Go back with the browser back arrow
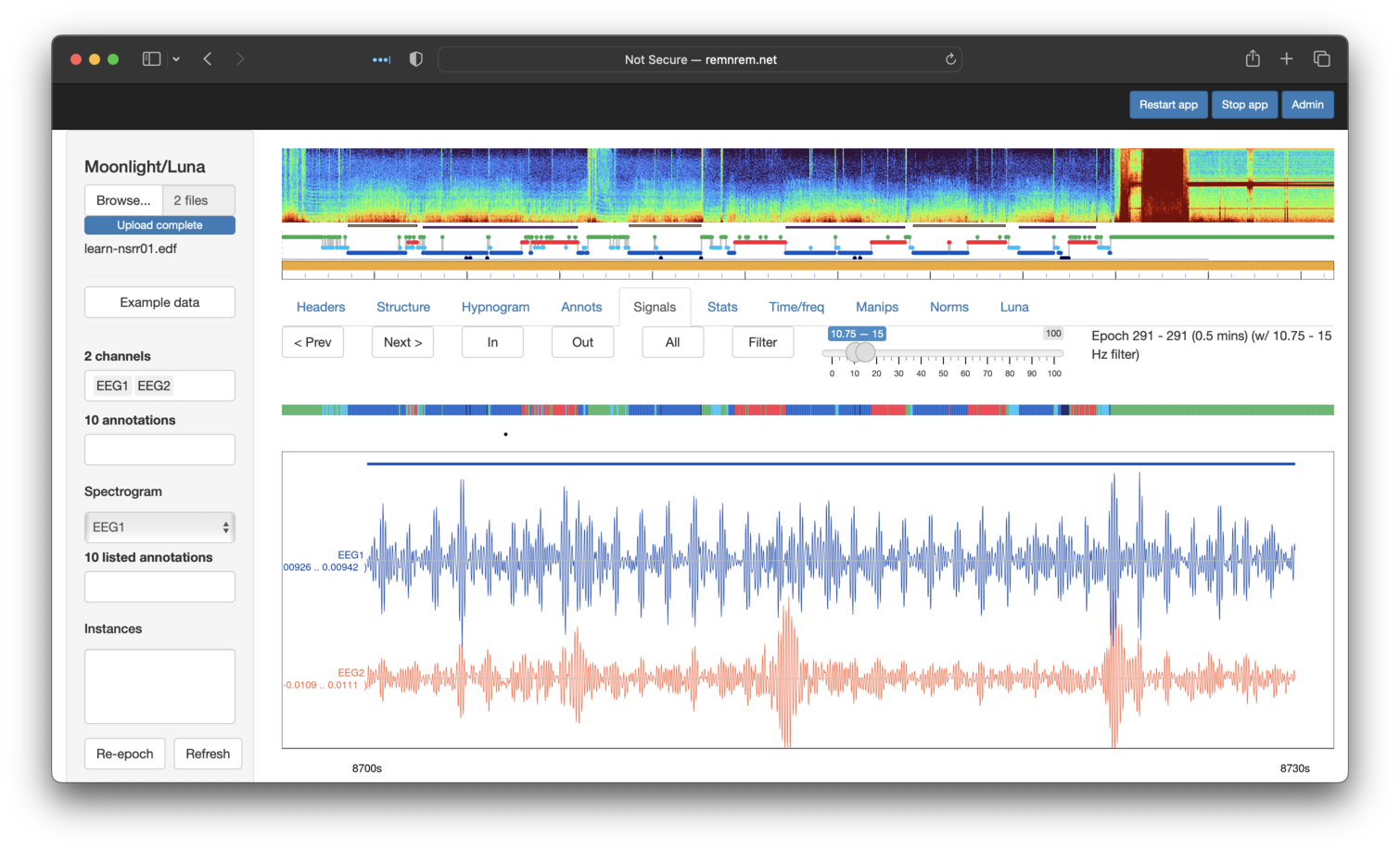 [x=208, y=59]
